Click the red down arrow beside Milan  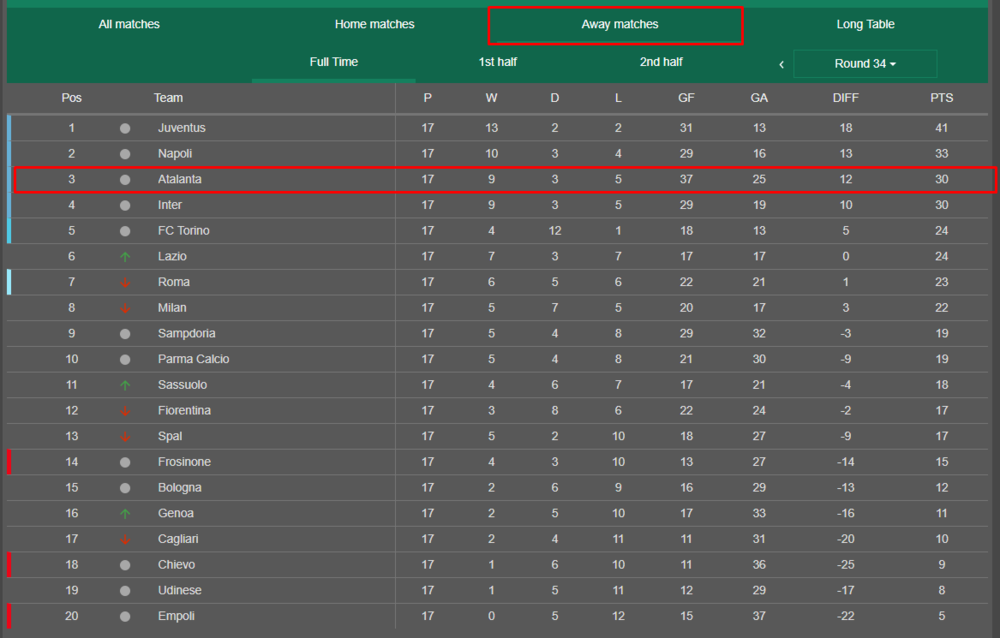pyautogui.click(x=125, y=308)
